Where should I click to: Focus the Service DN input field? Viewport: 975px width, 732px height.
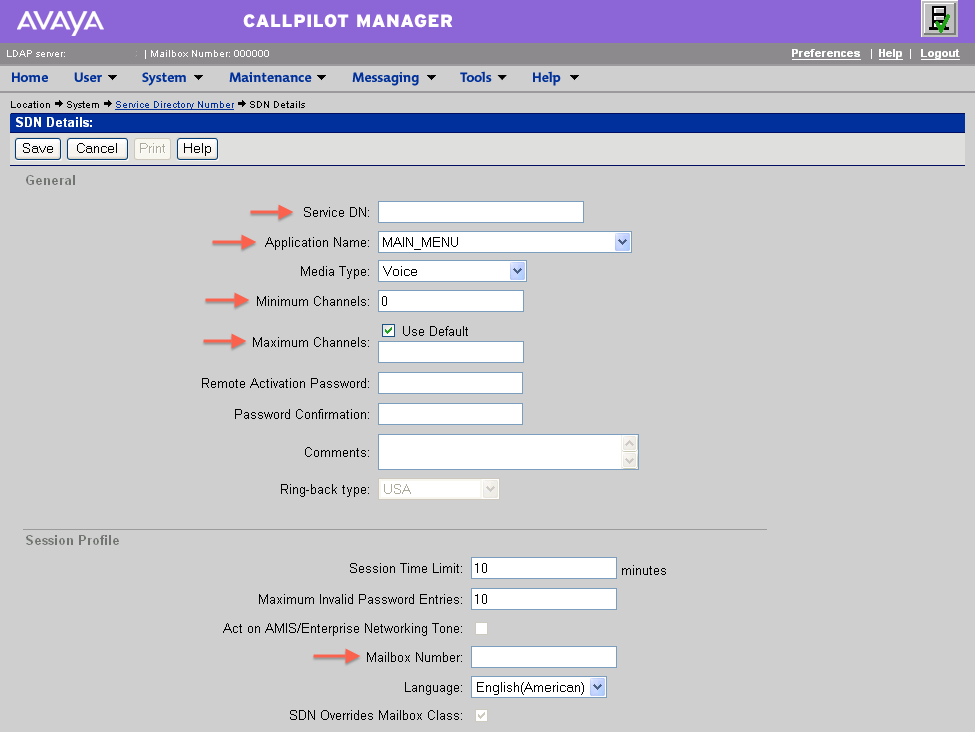point(481,212)
